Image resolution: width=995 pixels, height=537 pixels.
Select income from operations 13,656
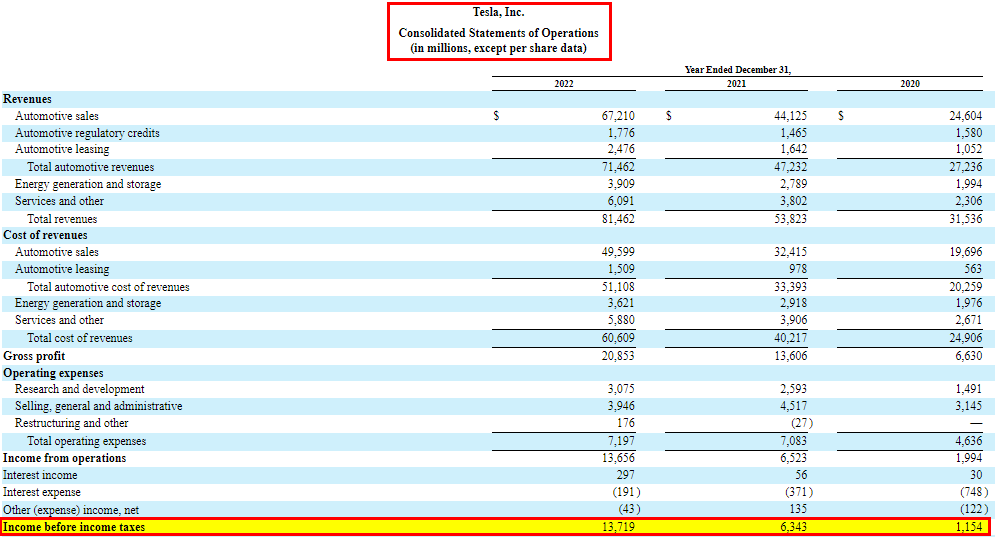tap(618, 458)
